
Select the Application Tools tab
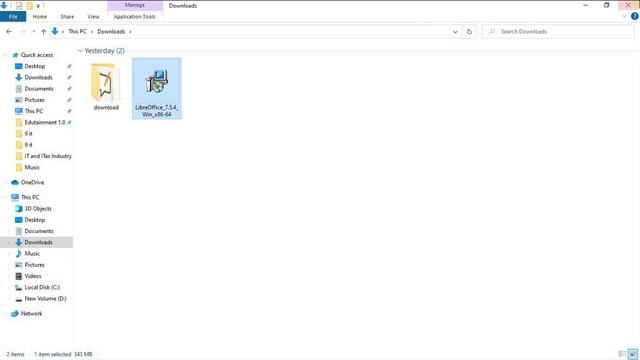click(x=135, y=17)
